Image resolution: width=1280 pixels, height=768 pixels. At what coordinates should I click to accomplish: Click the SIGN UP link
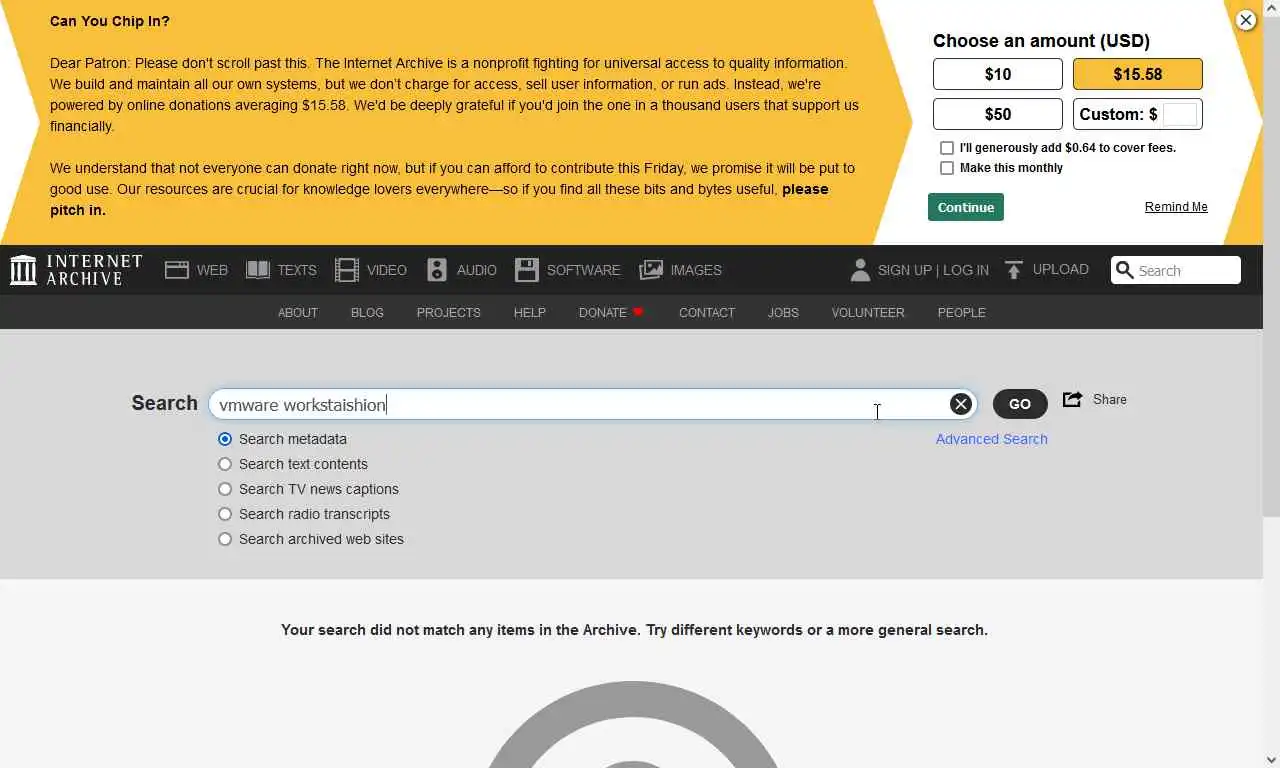(904, 270)
